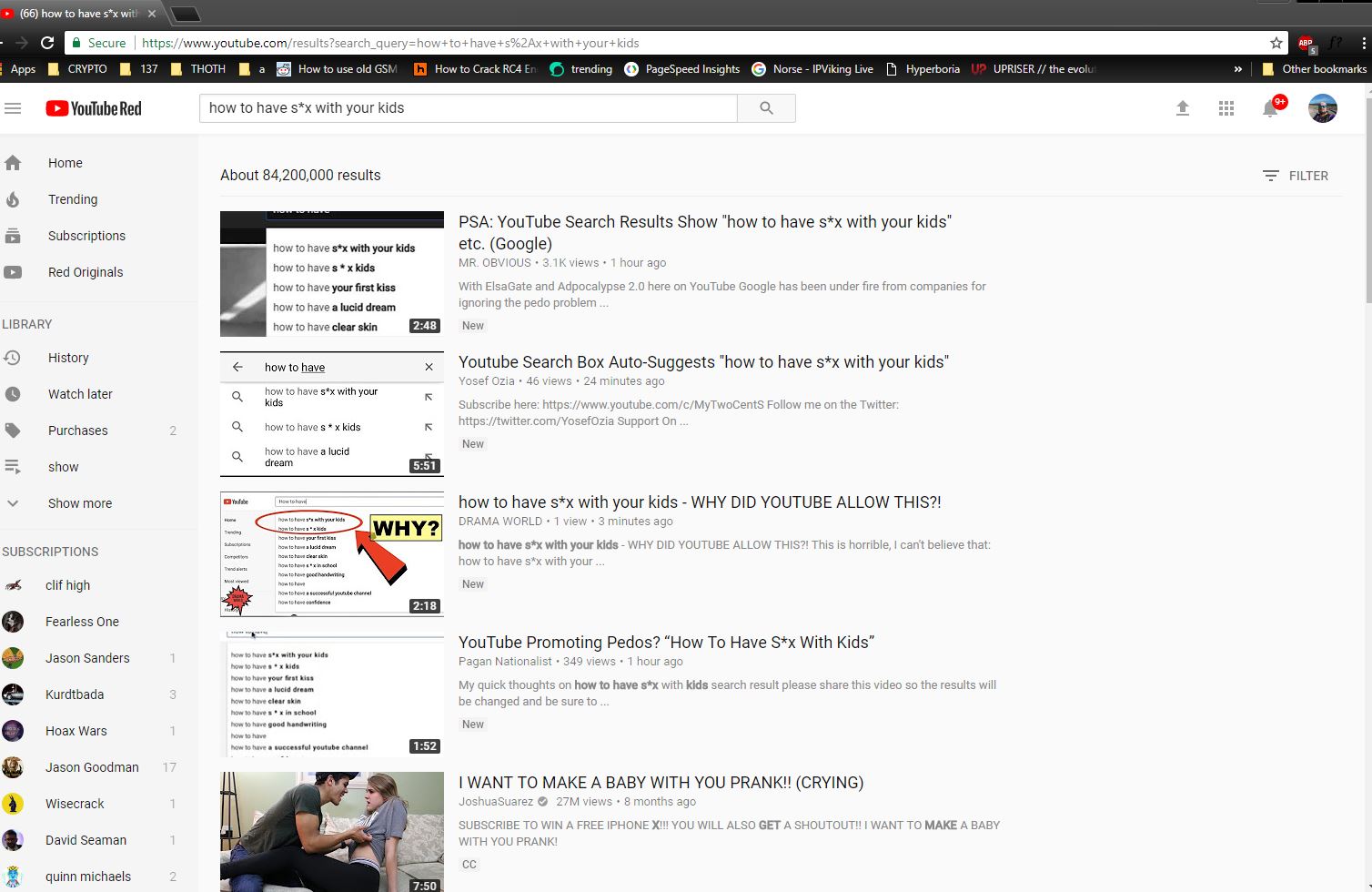Click the History clock icon

(x=13, y=358)
